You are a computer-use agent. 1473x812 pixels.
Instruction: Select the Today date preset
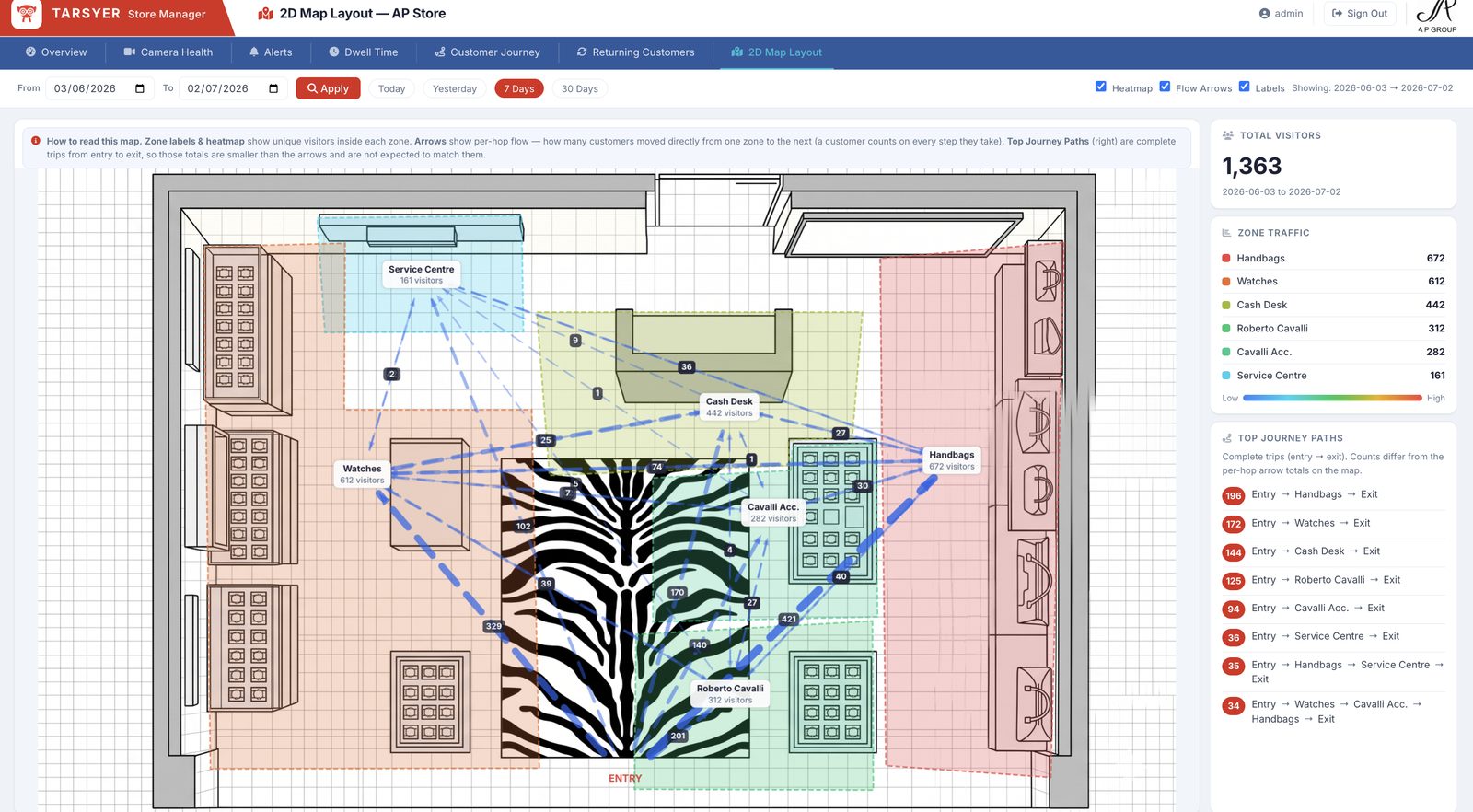(x=391, y=88)
